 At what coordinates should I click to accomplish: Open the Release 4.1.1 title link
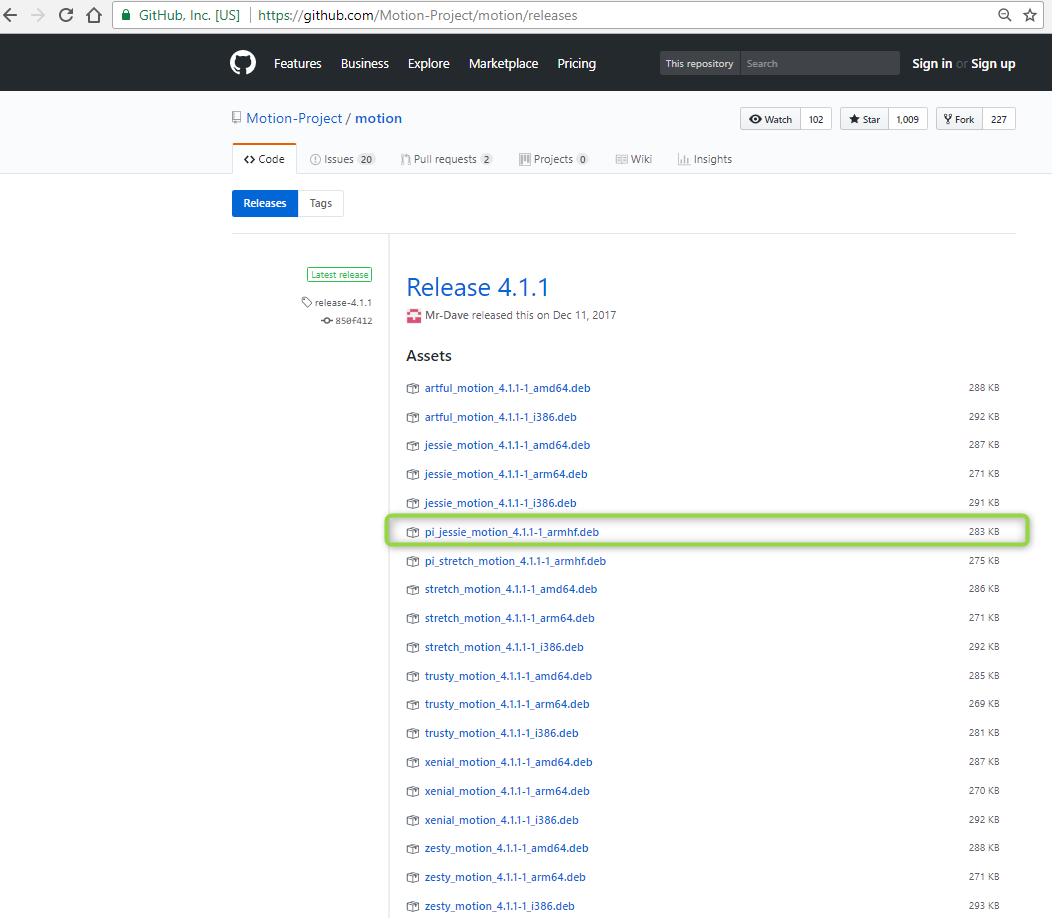(x=478, y=287)
